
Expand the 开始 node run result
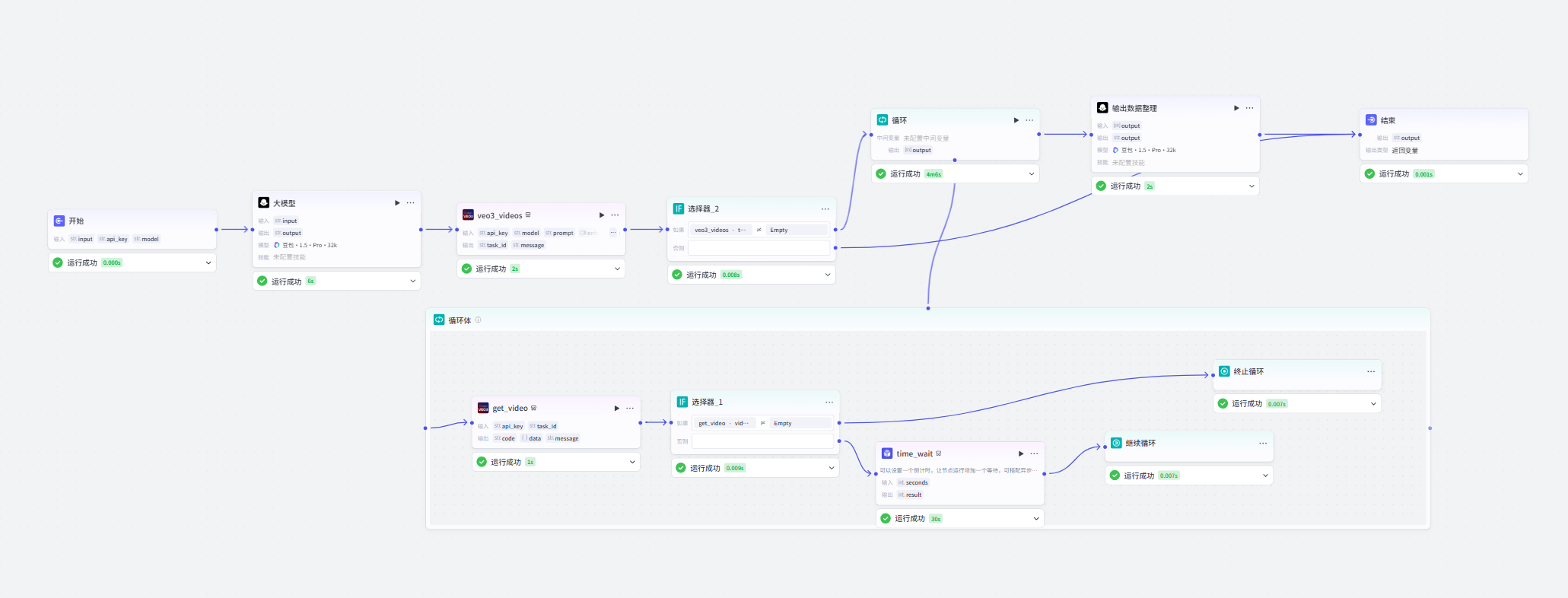pos(208,262)
